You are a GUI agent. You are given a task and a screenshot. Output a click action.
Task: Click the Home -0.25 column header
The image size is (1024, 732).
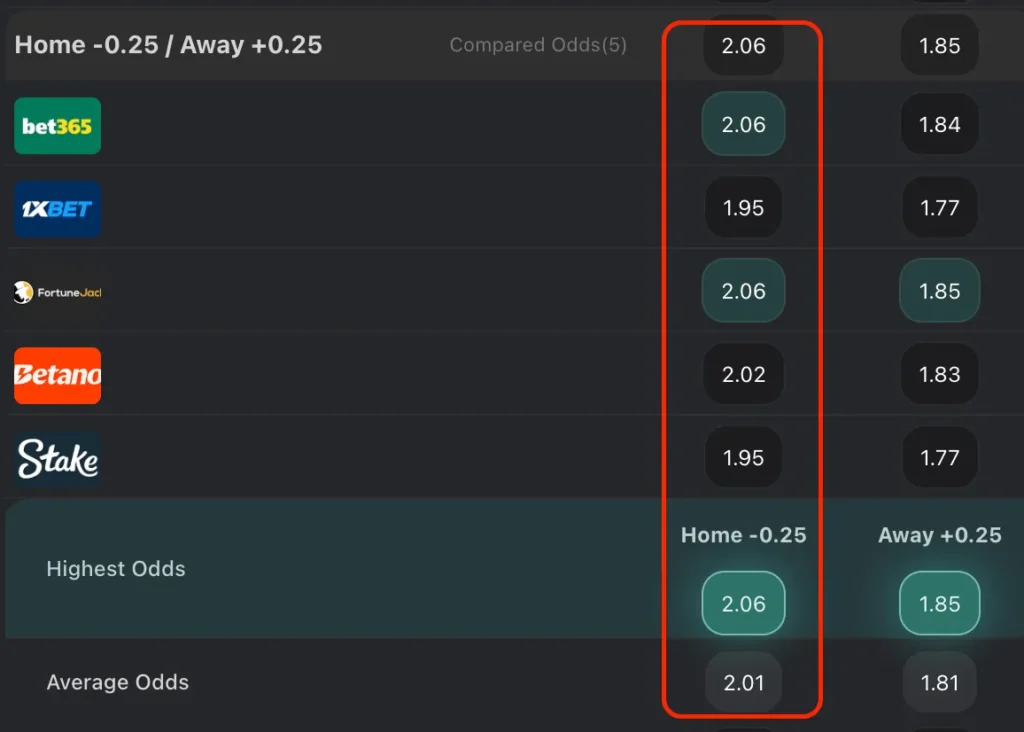point(743,535)
